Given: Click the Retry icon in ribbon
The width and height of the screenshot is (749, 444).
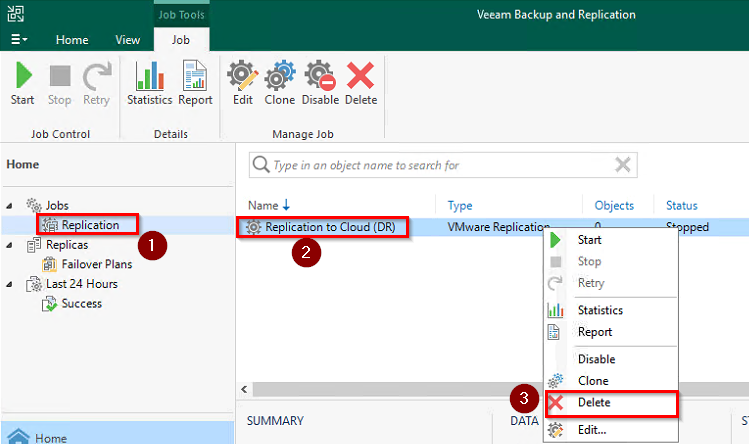Looking at the screenshot, I should [96, 76].
